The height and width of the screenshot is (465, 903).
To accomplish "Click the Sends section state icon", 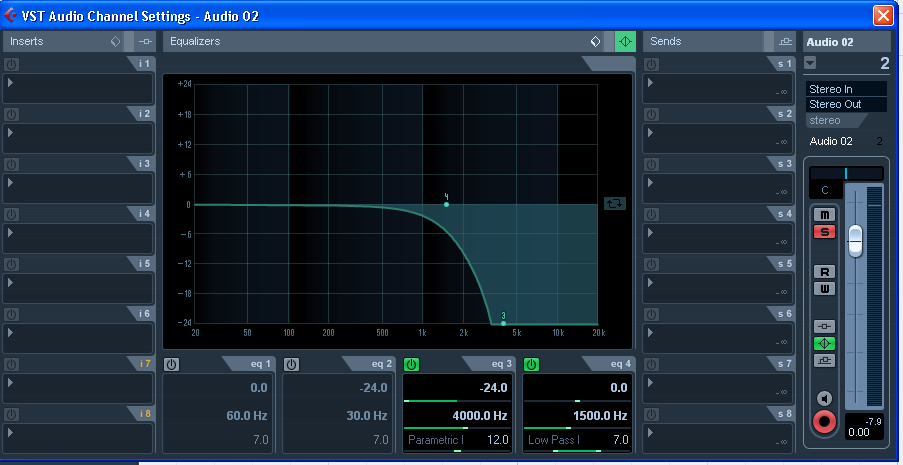I will pyautogui.click(x=785, y=41).
